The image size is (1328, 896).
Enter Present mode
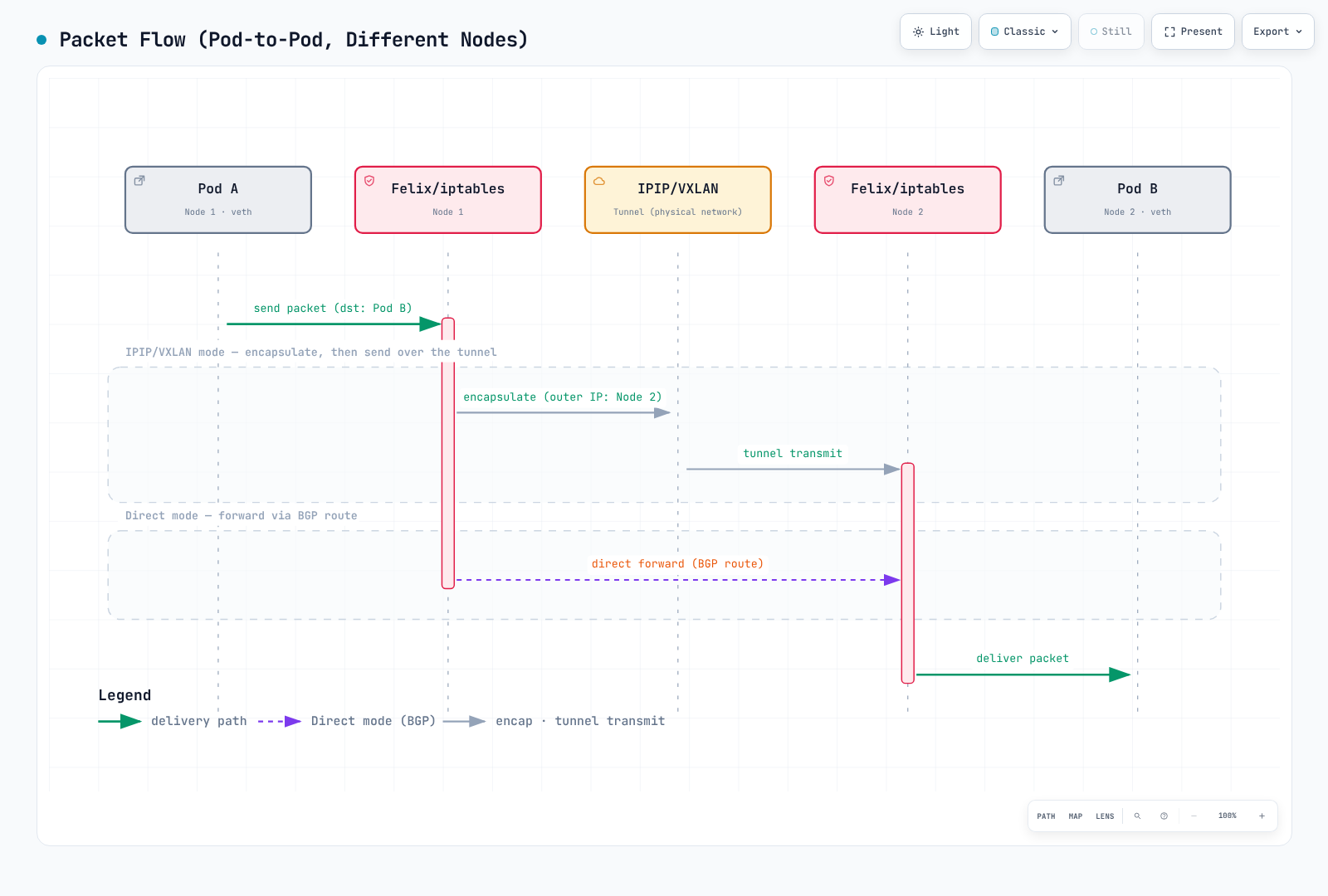point(1193,32)
